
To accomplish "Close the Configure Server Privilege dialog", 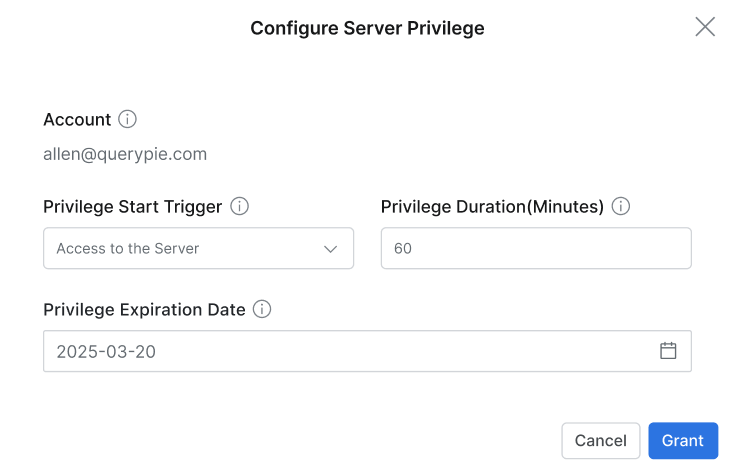I will point(705,27).
